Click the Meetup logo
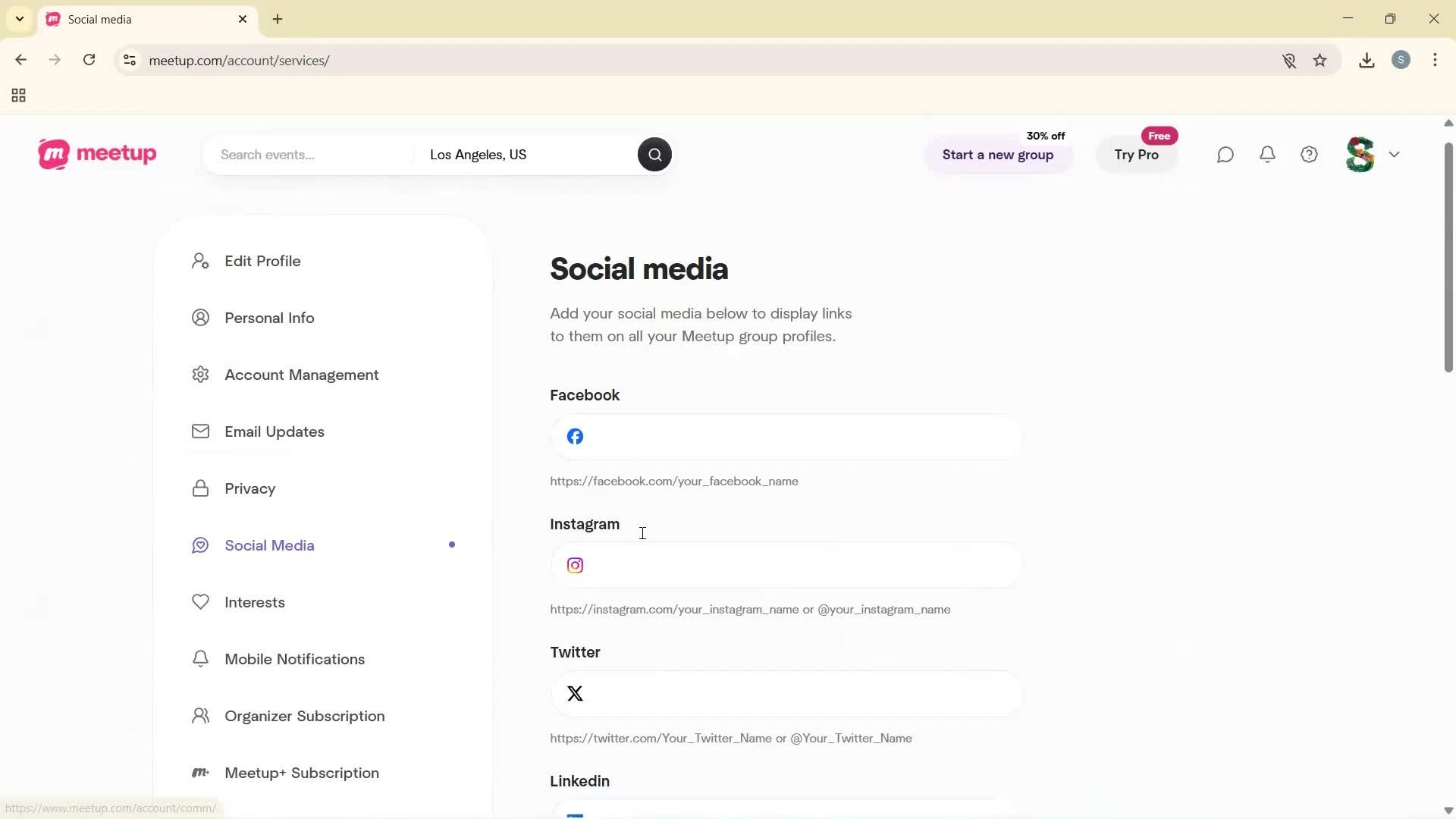The image size is (1456, 819). [x=96, y=154]
